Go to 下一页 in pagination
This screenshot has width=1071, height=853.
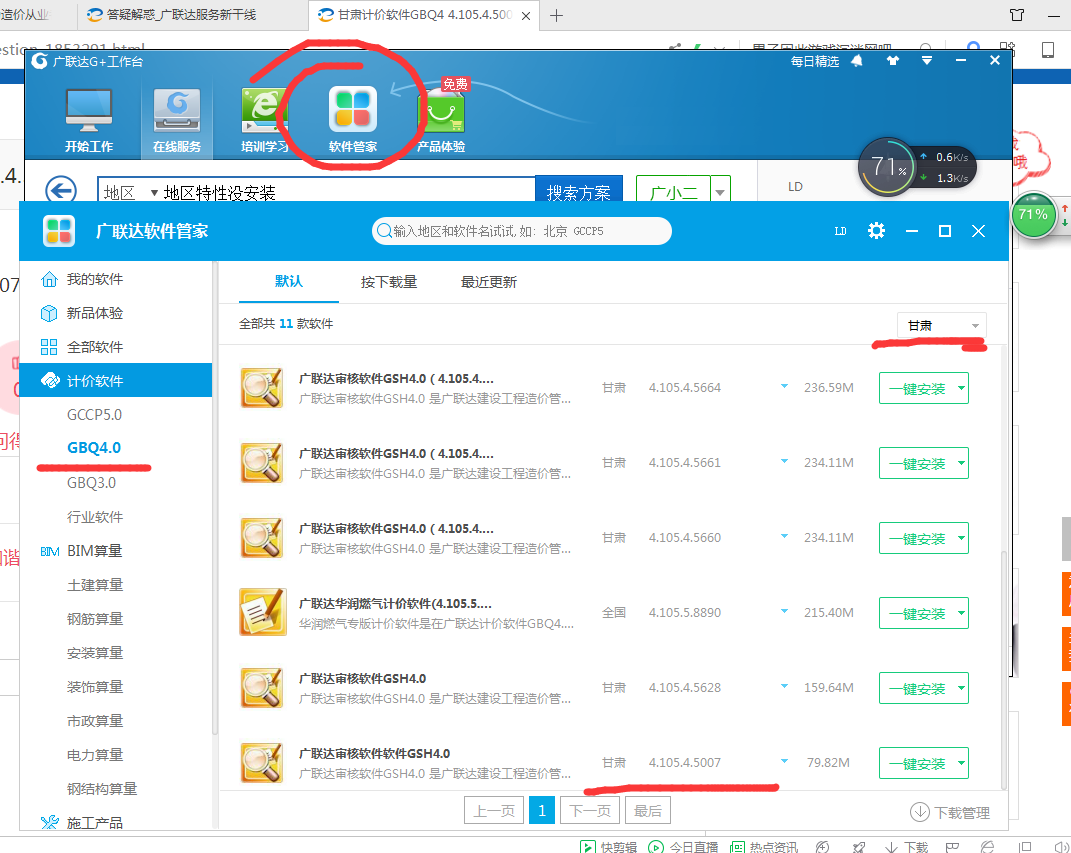[x=590, y=811]
